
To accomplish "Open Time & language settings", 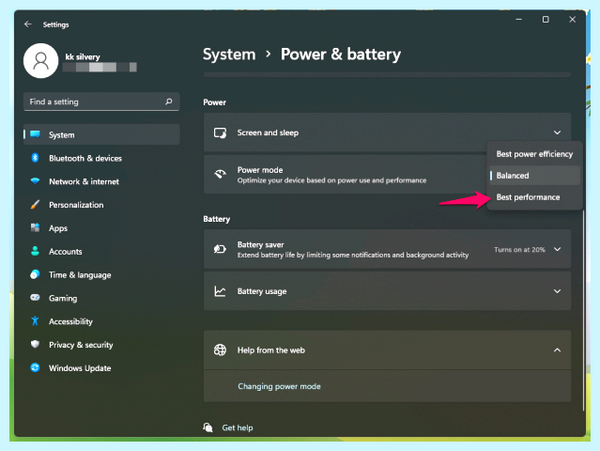I will pos(101,275).
